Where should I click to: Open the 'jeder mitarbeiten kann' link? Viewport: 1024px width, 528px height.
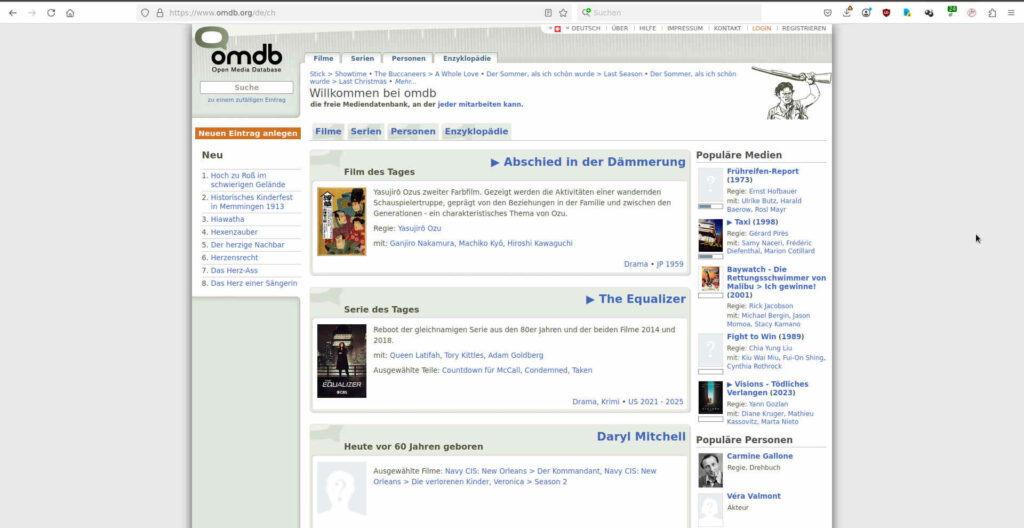479,105
